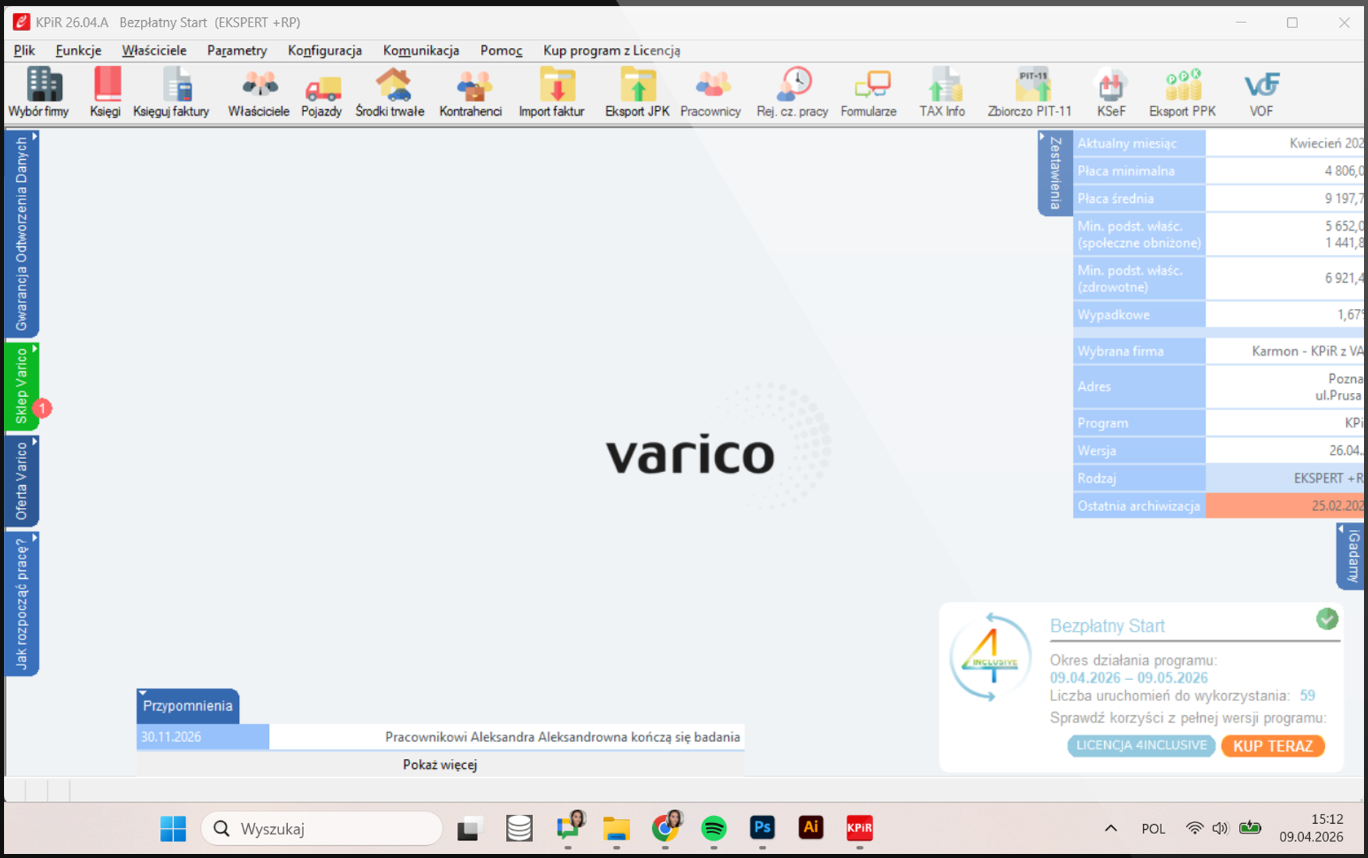Open the Funkcje menu
Screen dimensions: 1368x858
coord(78,50)
